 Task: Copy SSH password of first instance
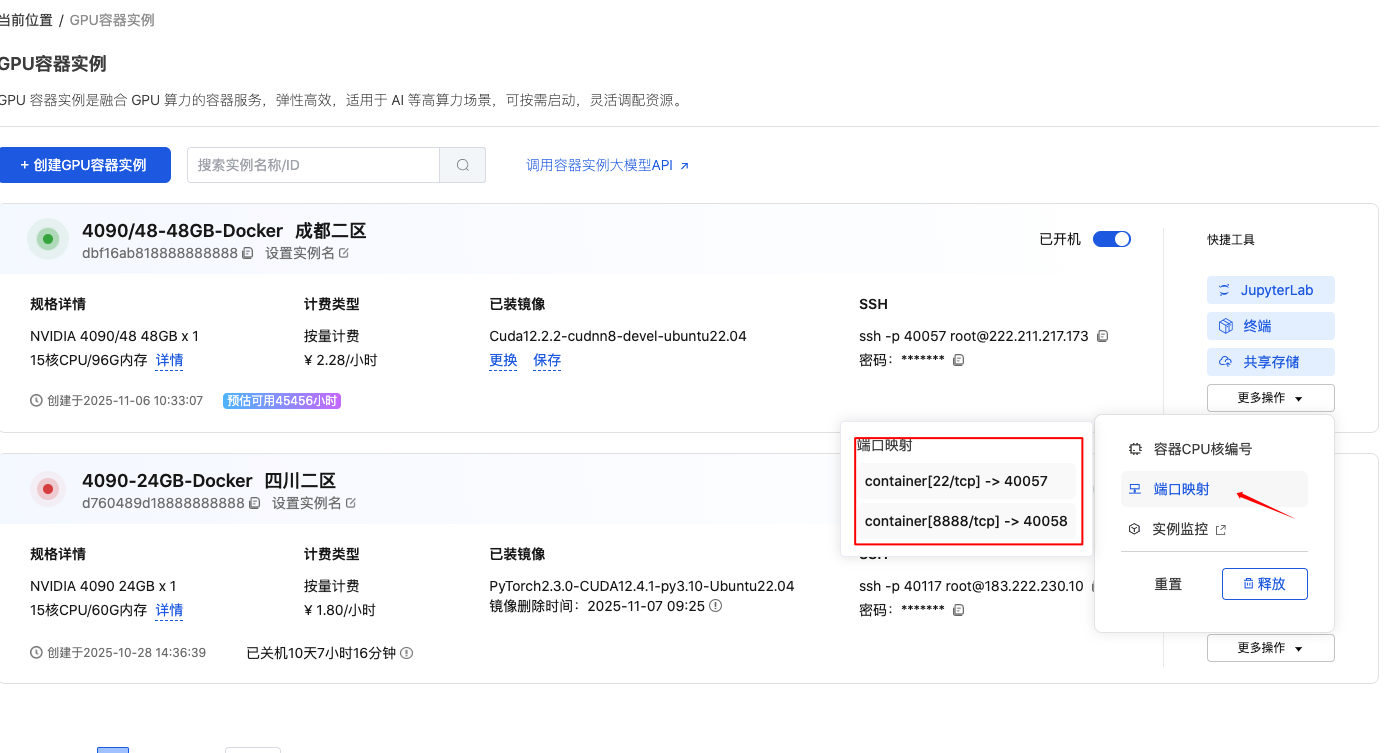pyautogui.click(x=958, y=360)
